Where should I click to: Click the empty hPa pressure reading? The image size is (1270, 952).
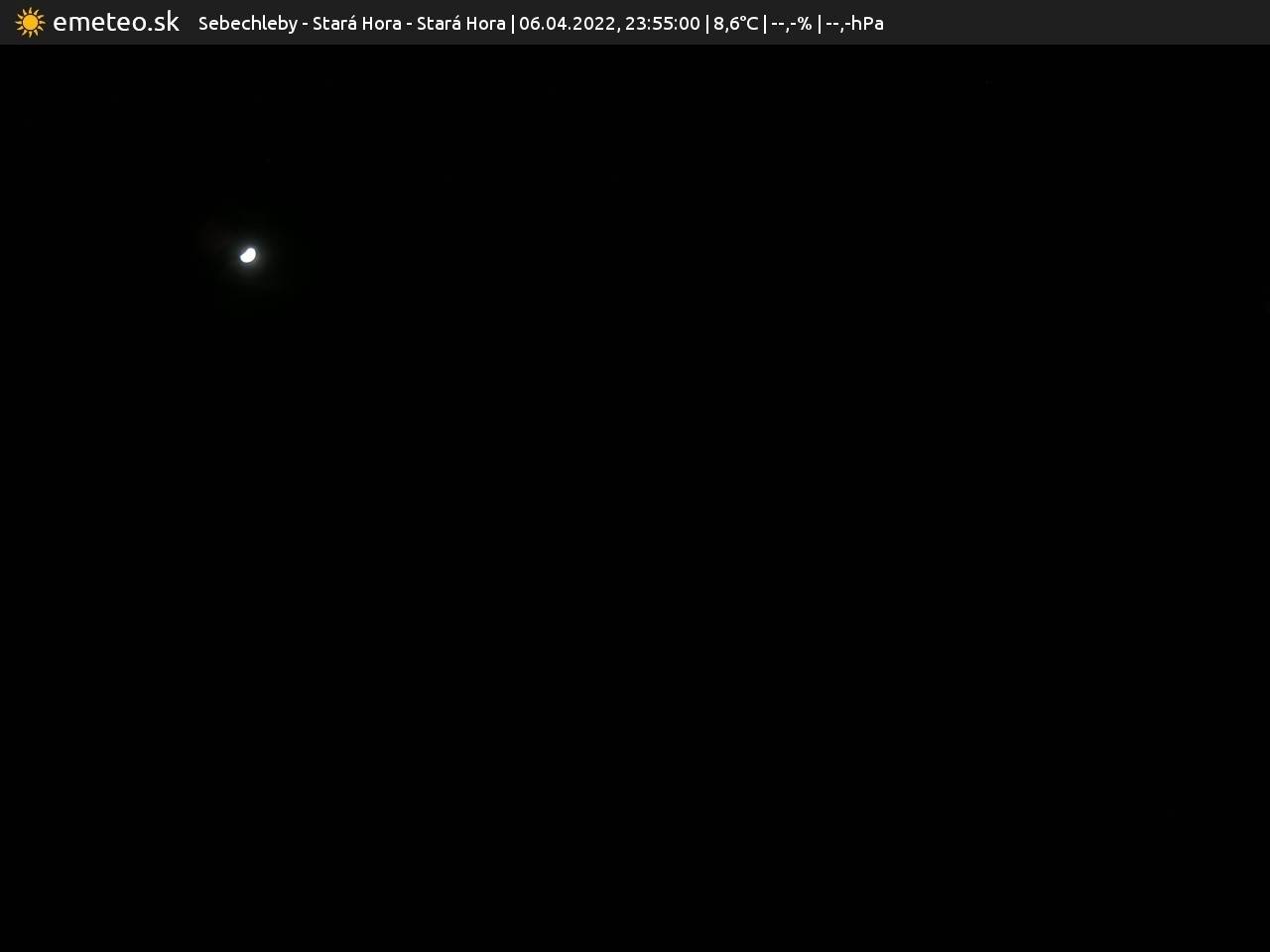(854, 23)
